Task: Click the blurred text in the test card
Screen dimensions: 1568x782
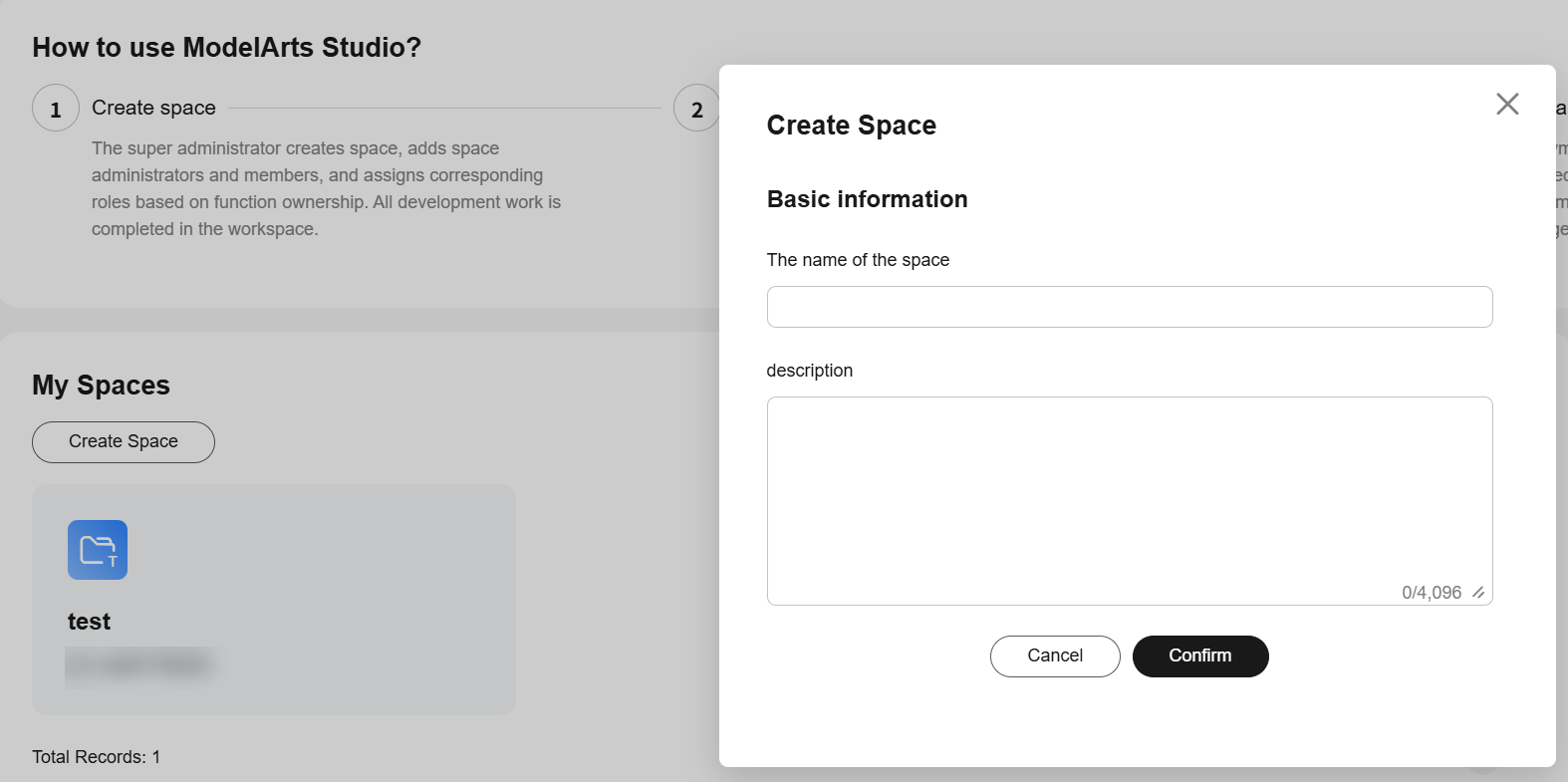Action: [140, 664]
